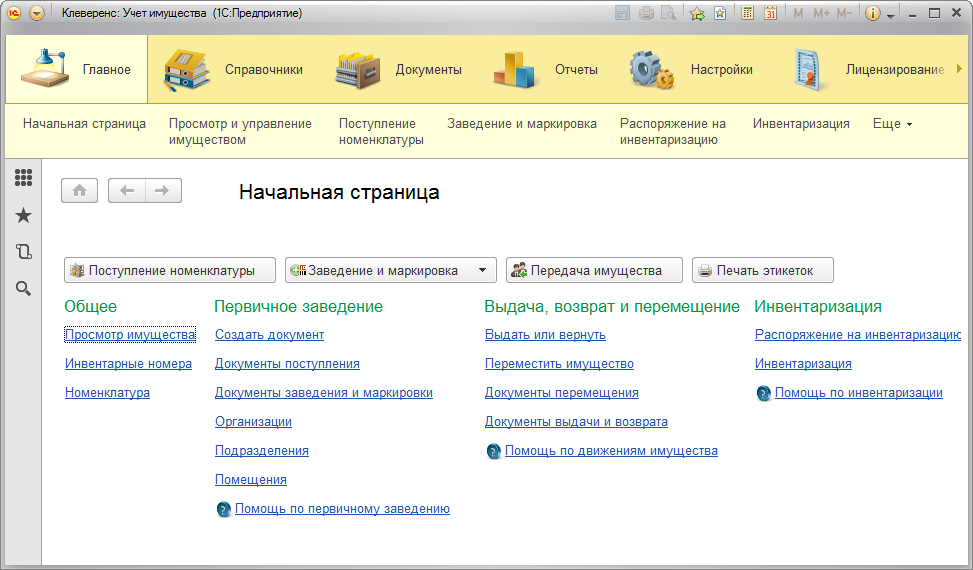Open Помощь по первичному заведению link

(342, 509)
